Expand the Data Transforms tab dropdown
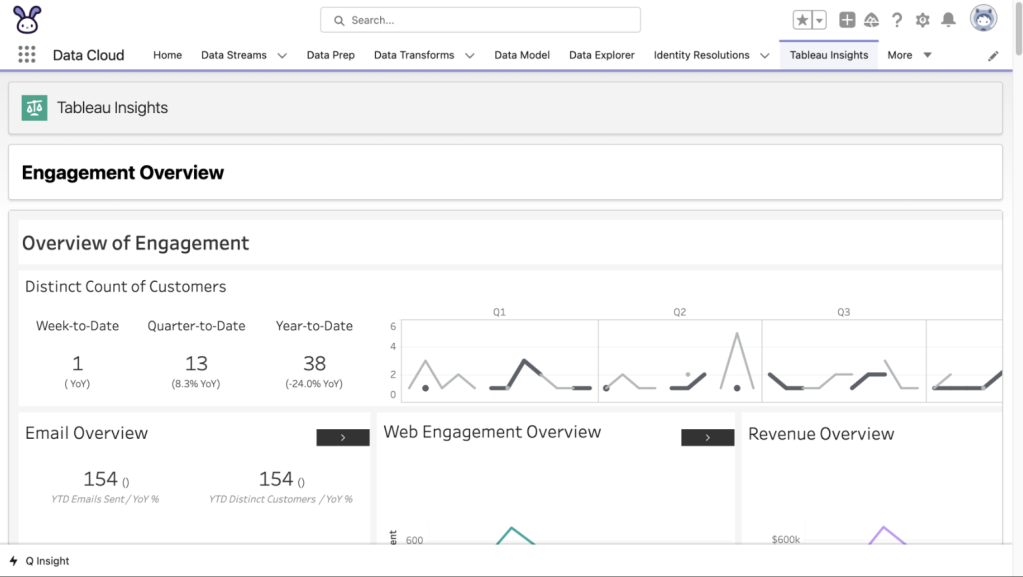 469,56
